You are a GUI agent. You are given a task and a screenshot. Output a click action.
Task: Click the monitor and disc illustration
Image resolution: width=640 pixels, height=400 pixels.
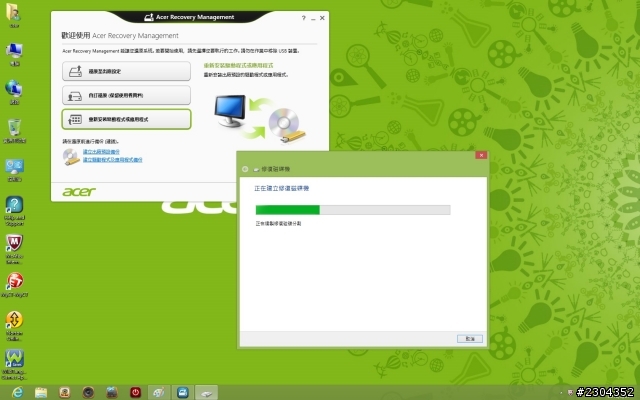coord(260,119)
